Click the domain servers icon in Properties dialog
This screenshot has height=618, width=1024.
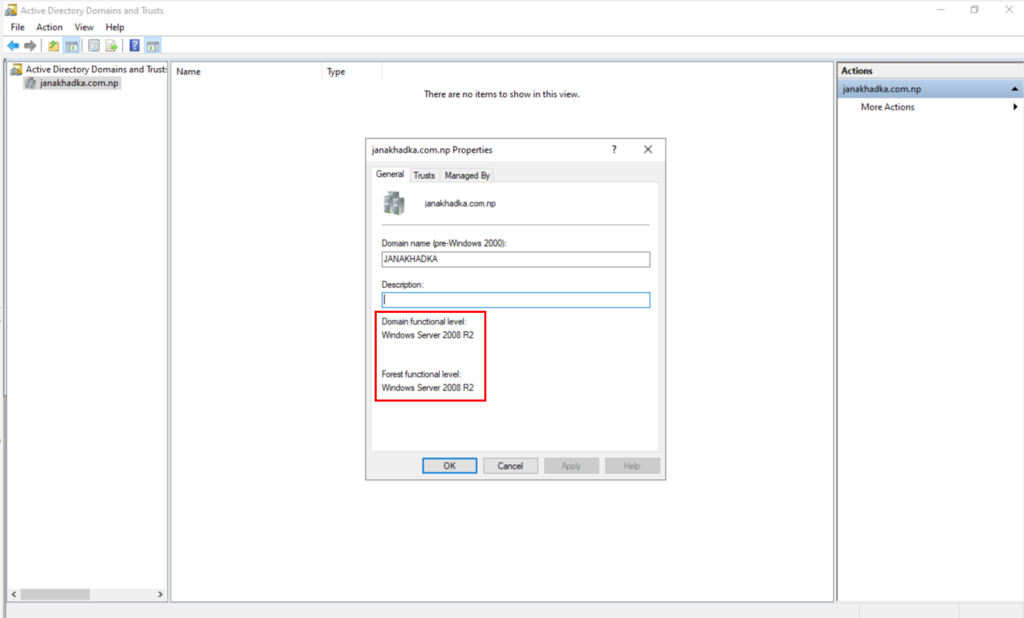394,203
